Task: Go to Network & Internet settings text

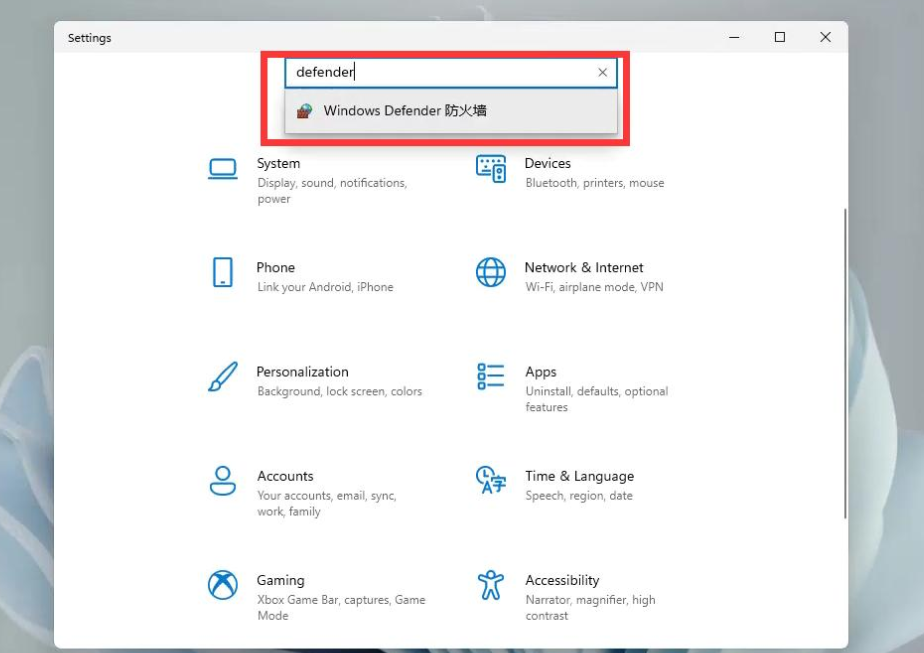Action: click(583, 267)
